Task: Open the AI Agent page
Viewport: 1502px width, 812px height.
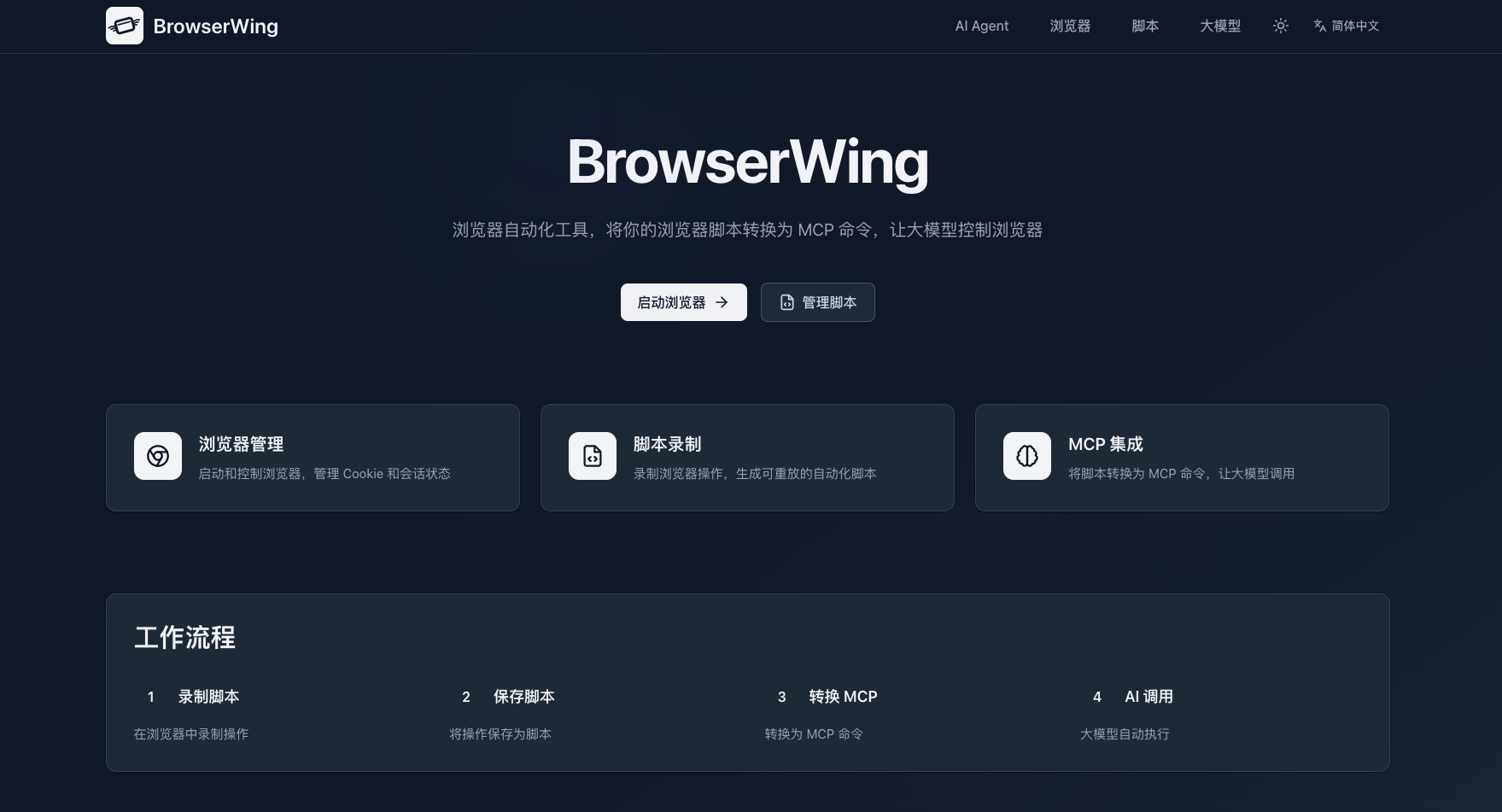Action: tap(981, 26)
